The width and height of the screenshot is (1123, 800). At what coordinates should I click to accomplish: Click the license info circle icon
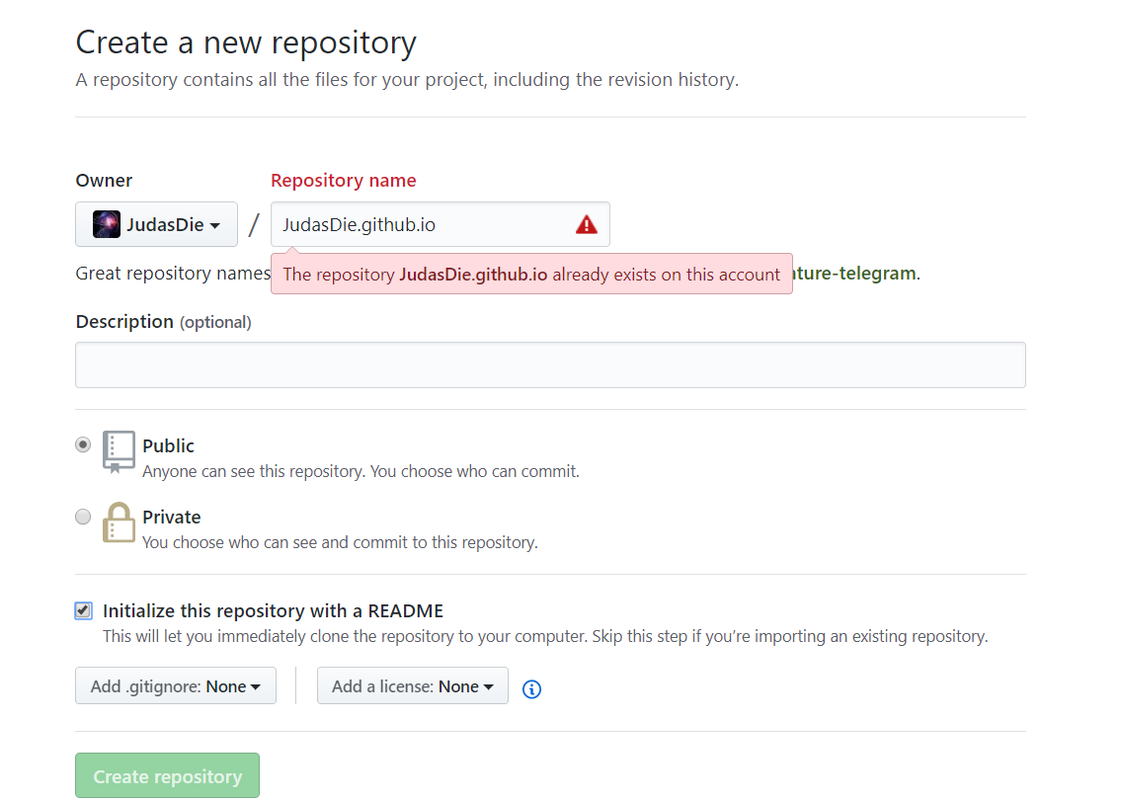(x=531, y=689)
